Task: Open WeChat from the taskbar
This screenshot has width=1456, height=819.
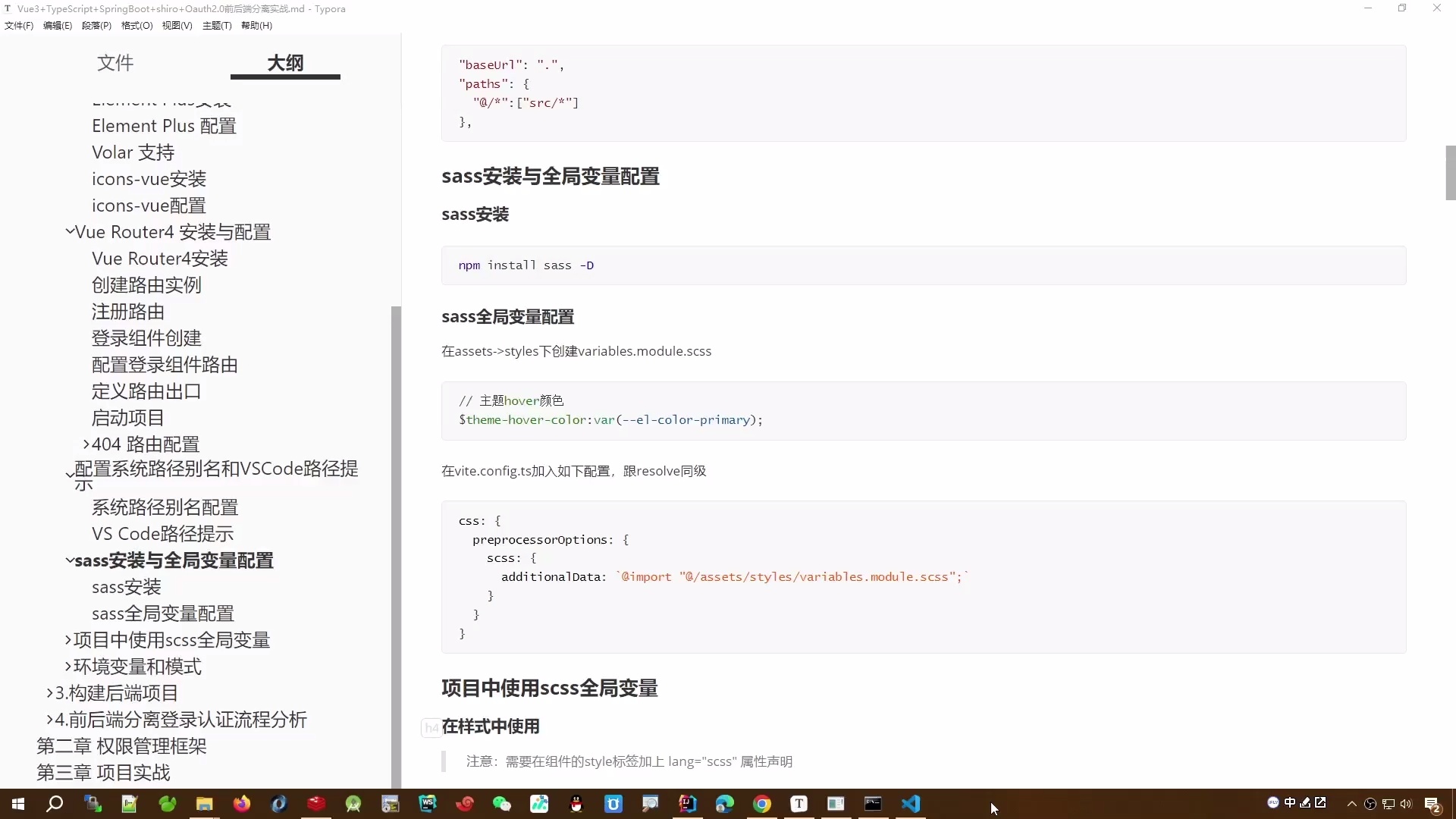Action: (503, 804)
